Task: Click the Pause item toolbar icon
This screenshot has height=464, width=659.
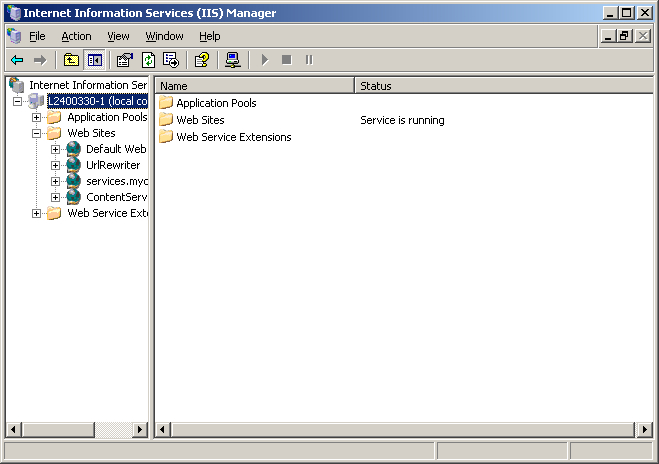Action: tap(309, 60)
